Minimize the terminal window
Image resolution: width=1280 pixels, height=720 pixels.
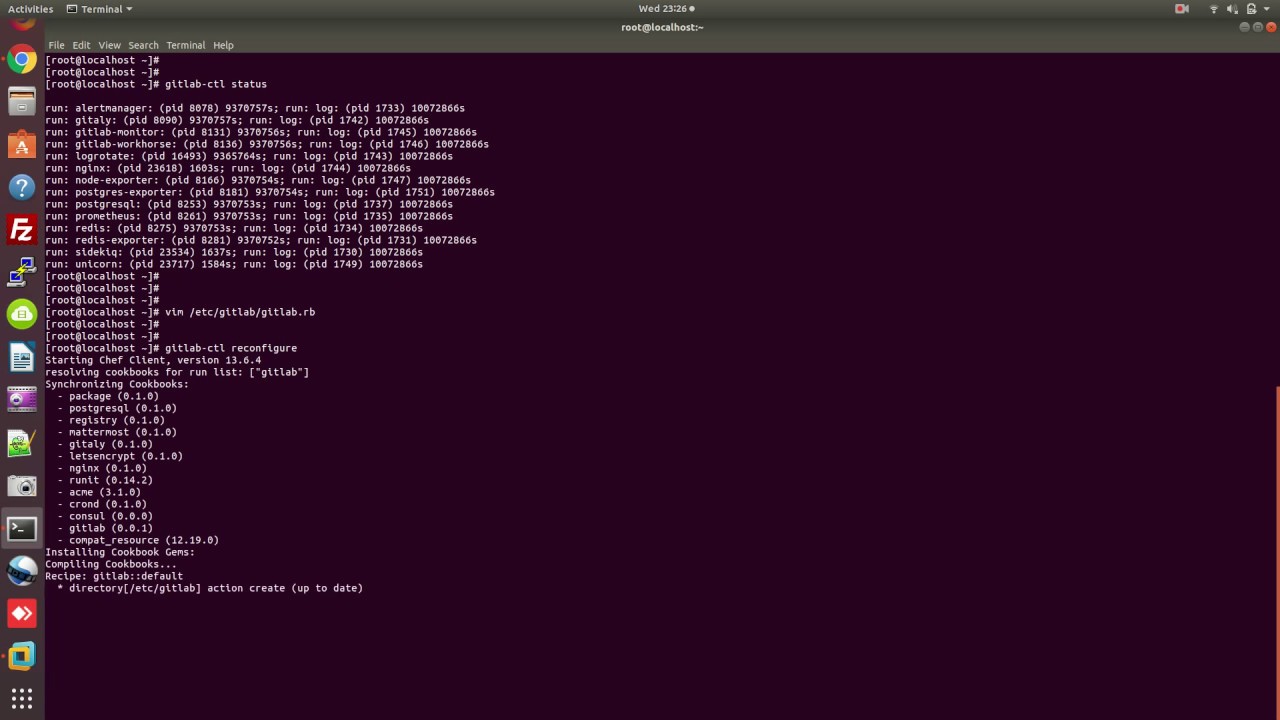[x=1245, y=27]
